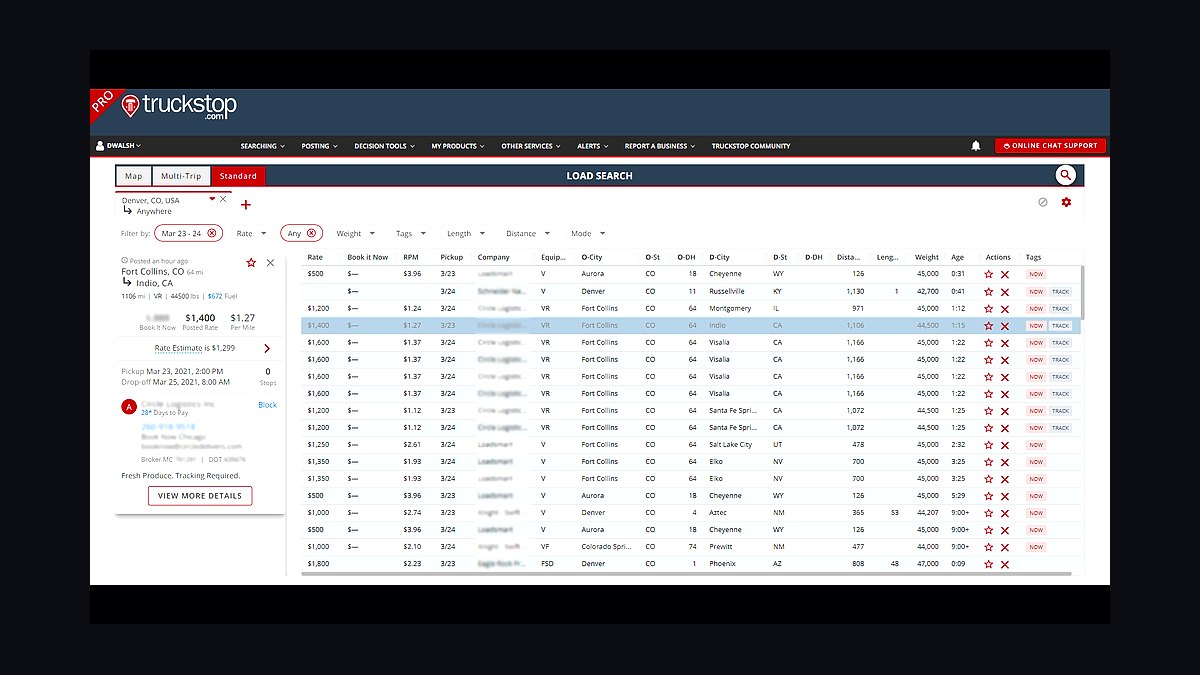Star the Phoenix AZ load
Screen dimensions: 1200x675
pos(988,563)
